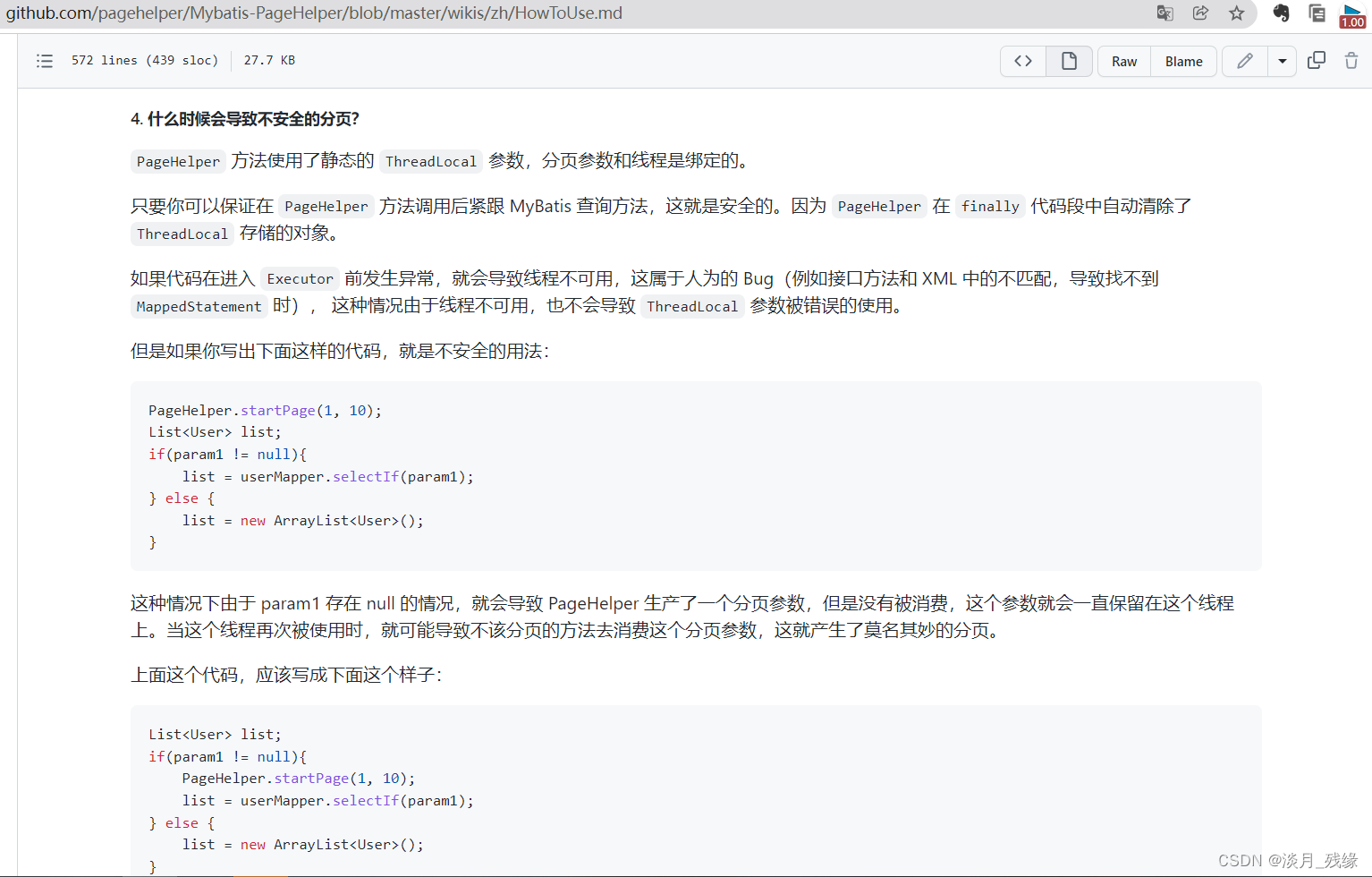Open the extension showing 1.00 badge

click(1351, 15)
